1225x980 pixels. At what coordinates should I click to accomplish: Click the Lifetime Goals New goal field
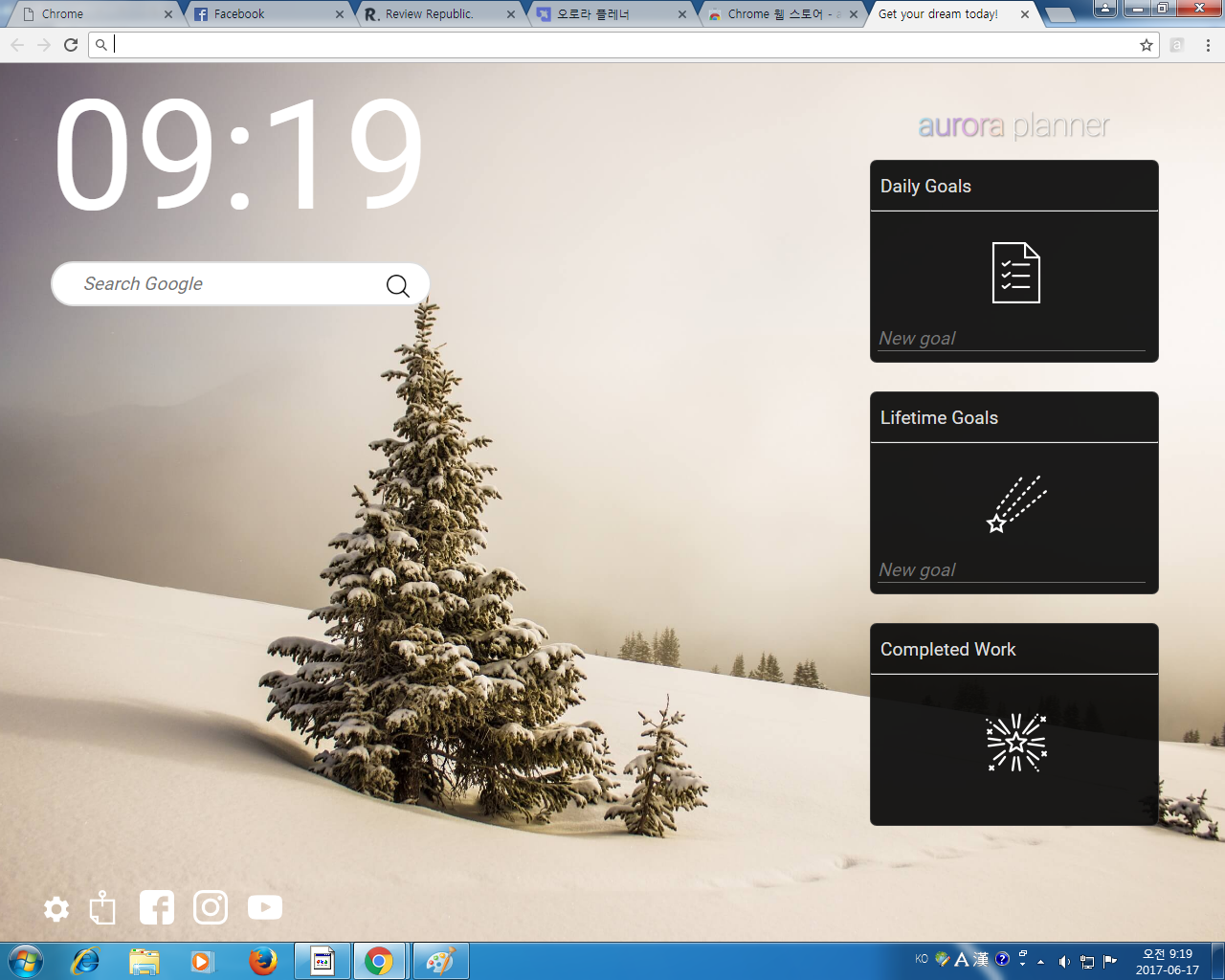pos(1012,570)
